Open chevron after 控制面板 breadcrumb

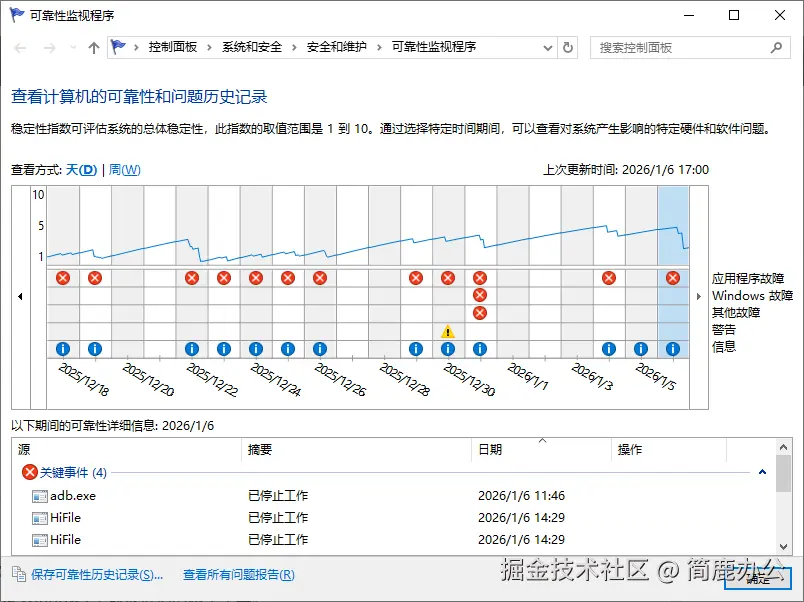[209, 48]
